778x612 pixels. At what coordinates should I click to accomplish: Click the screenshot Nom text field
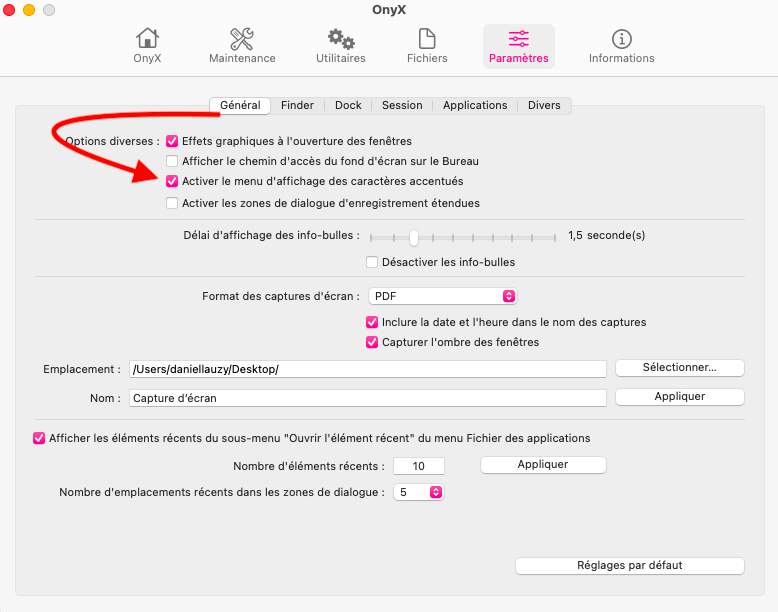click(367, 397)
